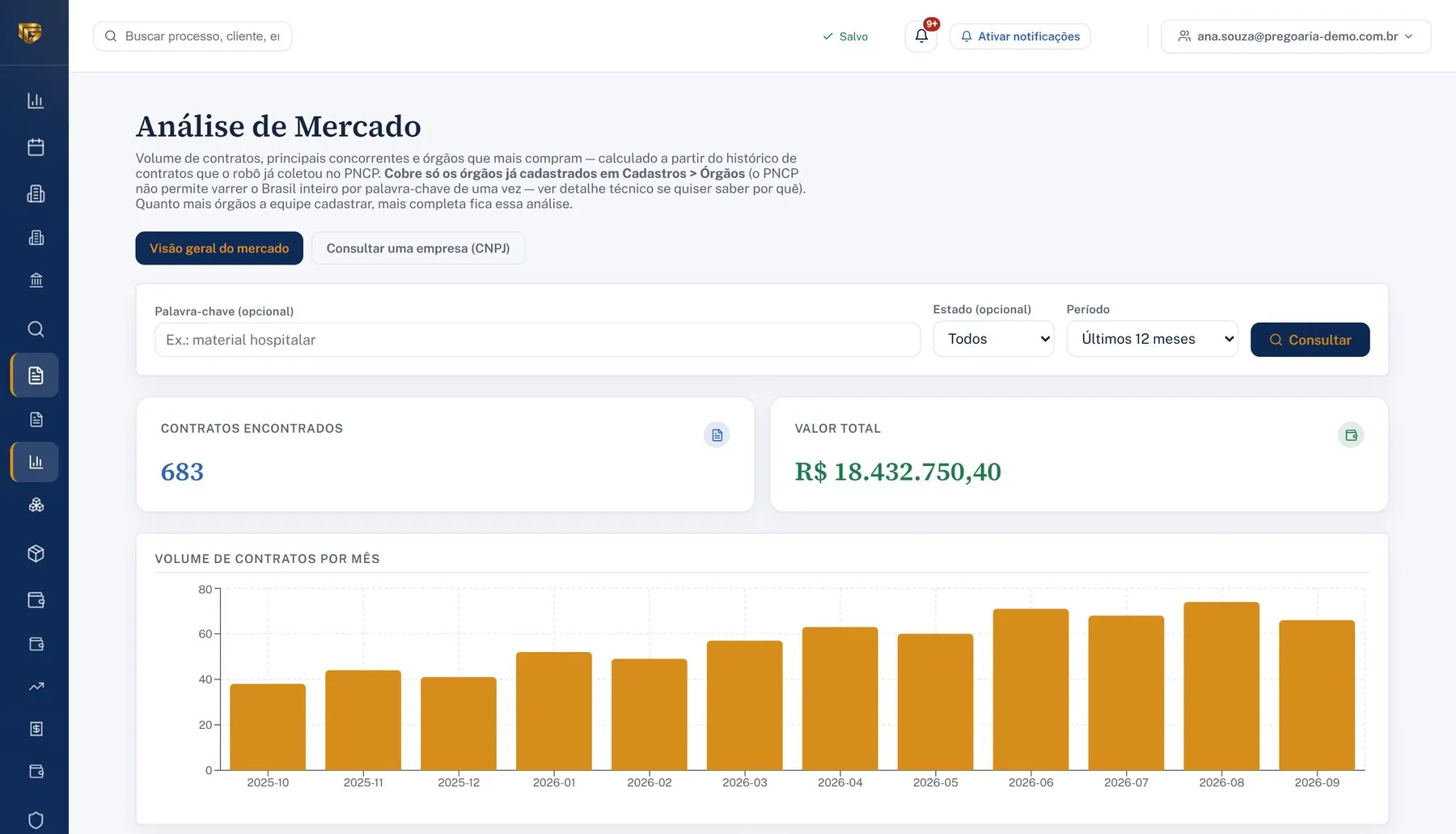The height and width of the screenshot is (834, 1456).
Task: Open the Período dropdown Últimos 12 meses
Action: [x=1152, y=339]
